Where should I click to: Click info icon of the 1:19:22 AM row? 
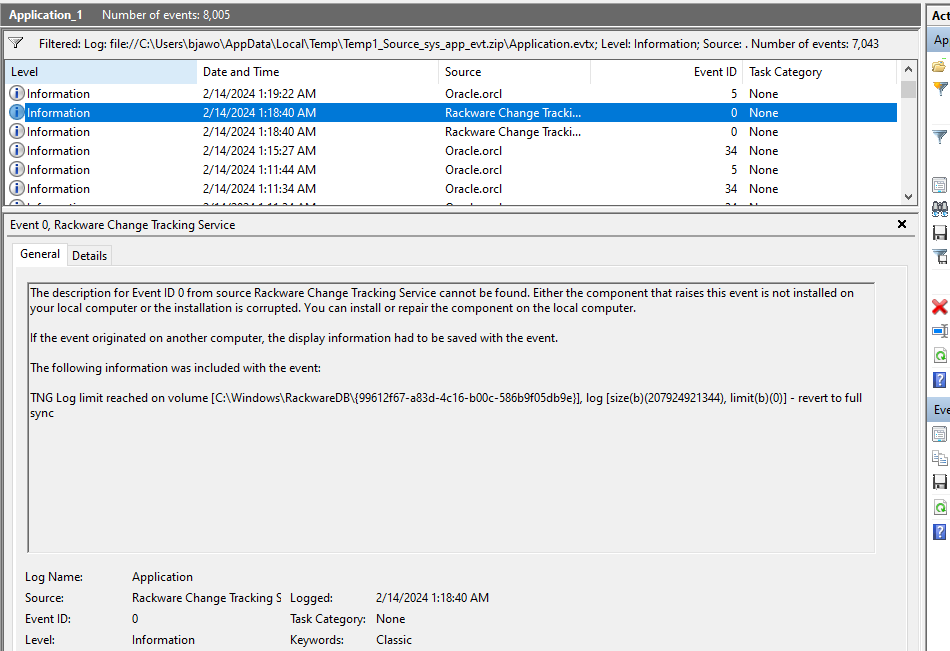pos(17,93)
